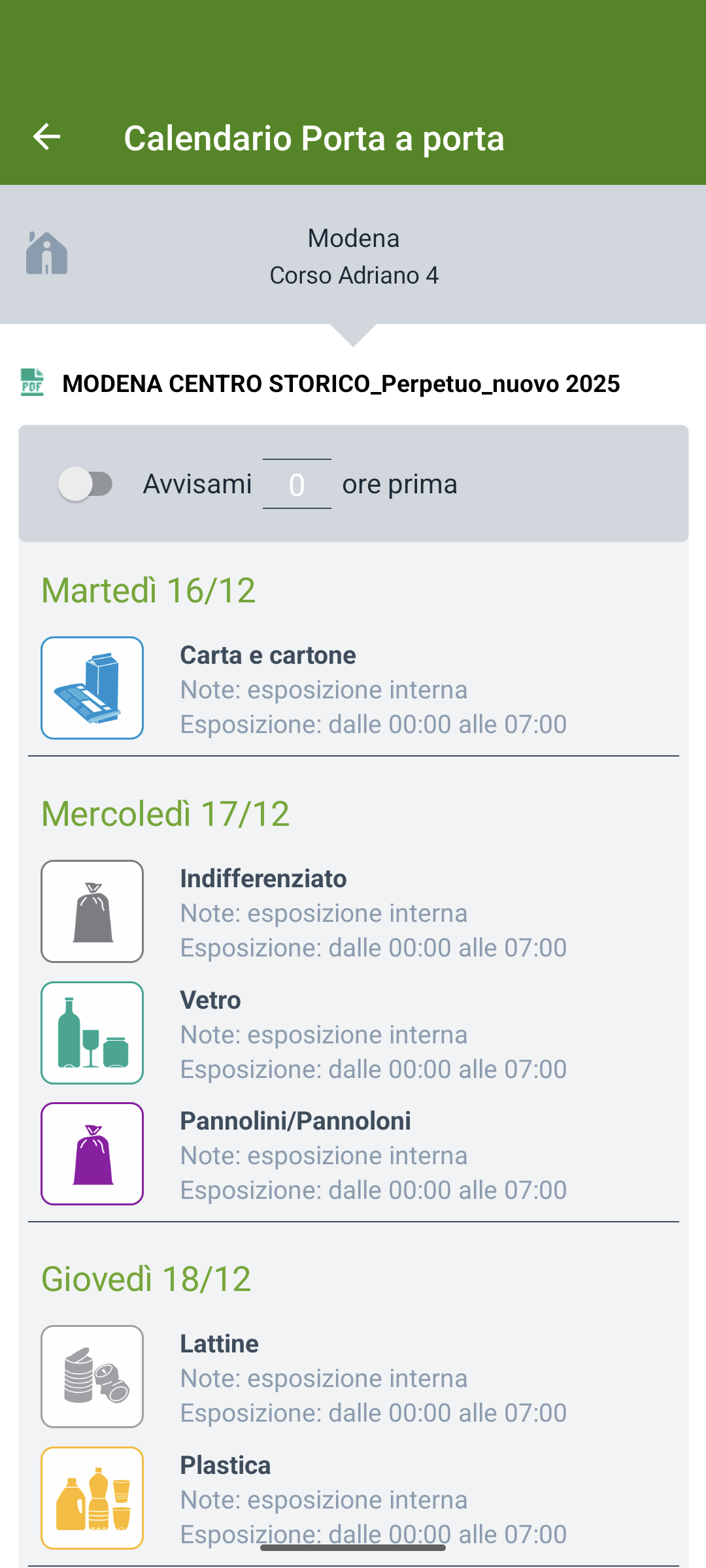Tap the home address icon
Image resolution: width=706 pixels, height=1568 pixels.
(46, 253)
